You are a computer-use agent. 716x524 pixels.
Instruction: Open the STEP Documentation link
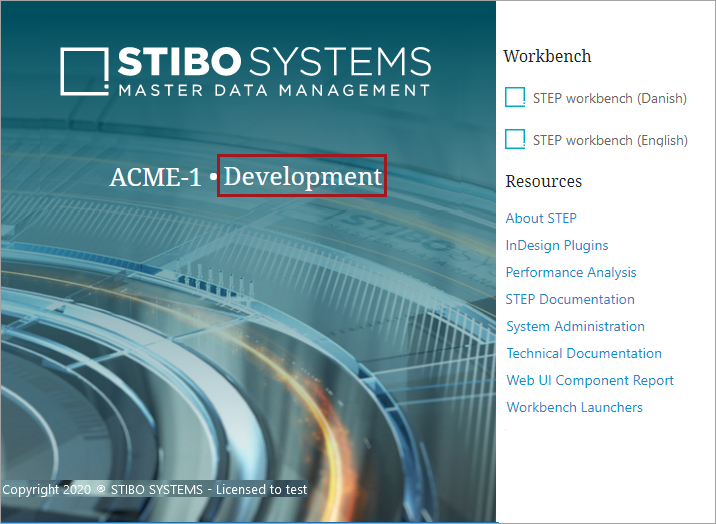coord(570,299)
